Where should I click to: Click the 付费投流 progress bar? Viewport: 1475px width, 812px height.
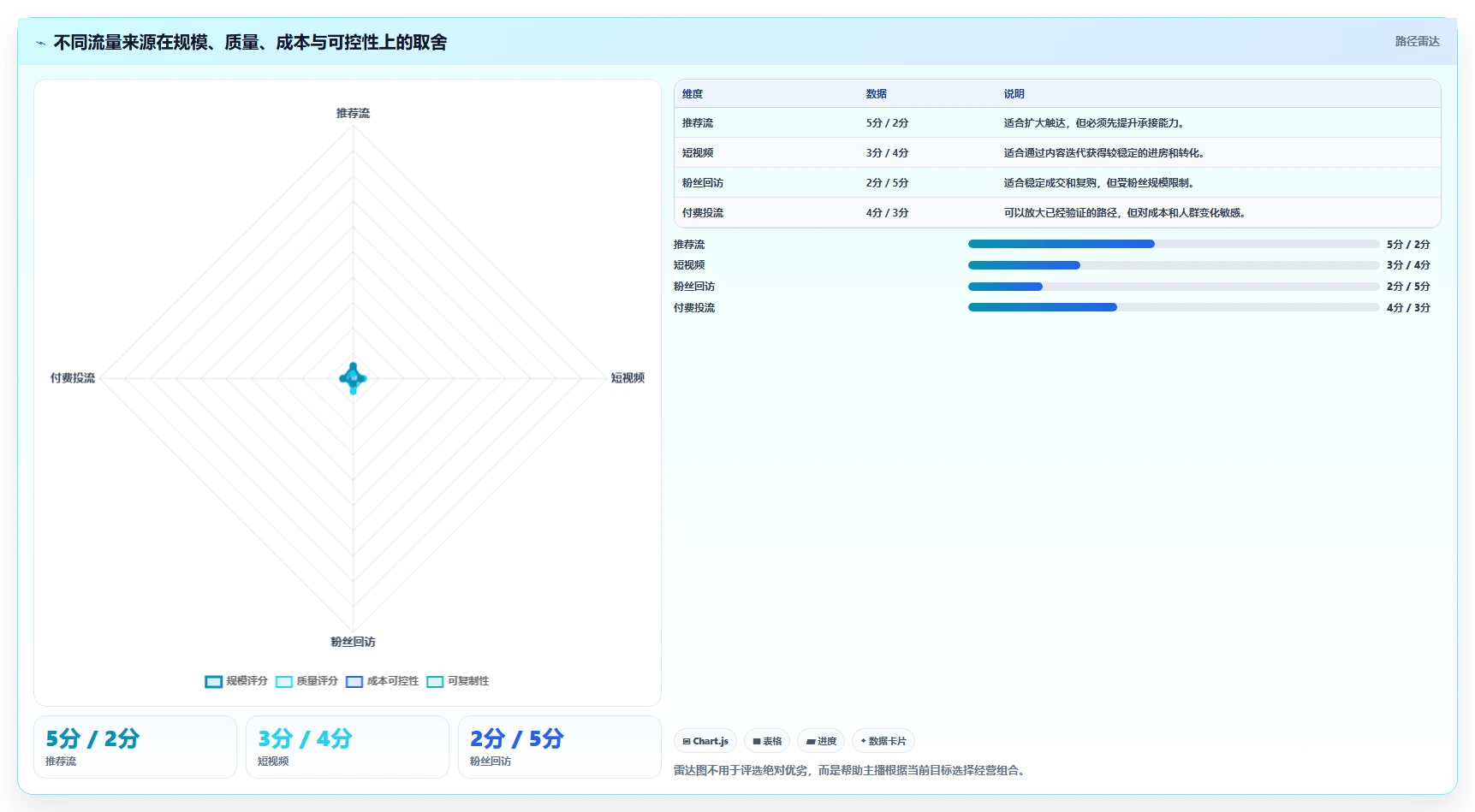(1174, 307)
